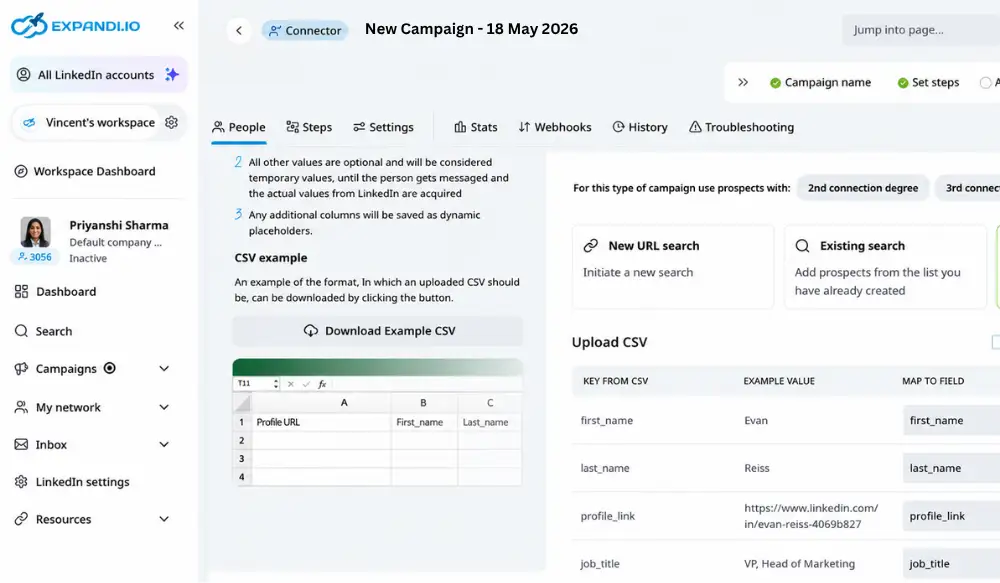Click the Search magnifier icon in sidebar
This screenshot has width=1000, height=583.
21,331
